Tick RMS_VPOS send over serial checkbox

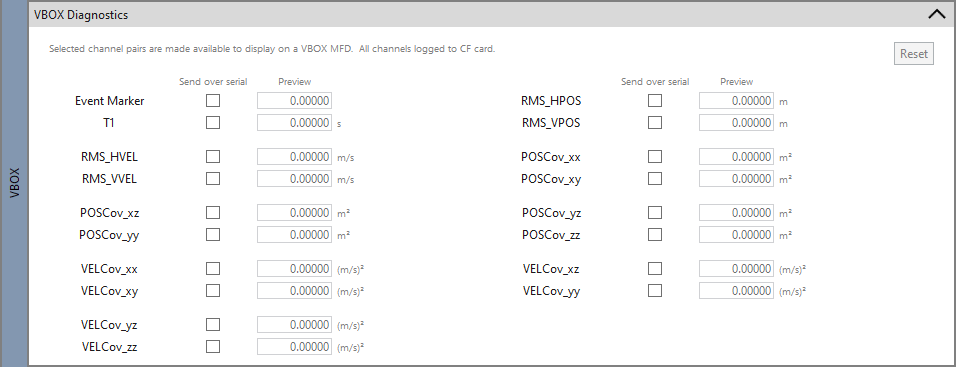(655, 123)
